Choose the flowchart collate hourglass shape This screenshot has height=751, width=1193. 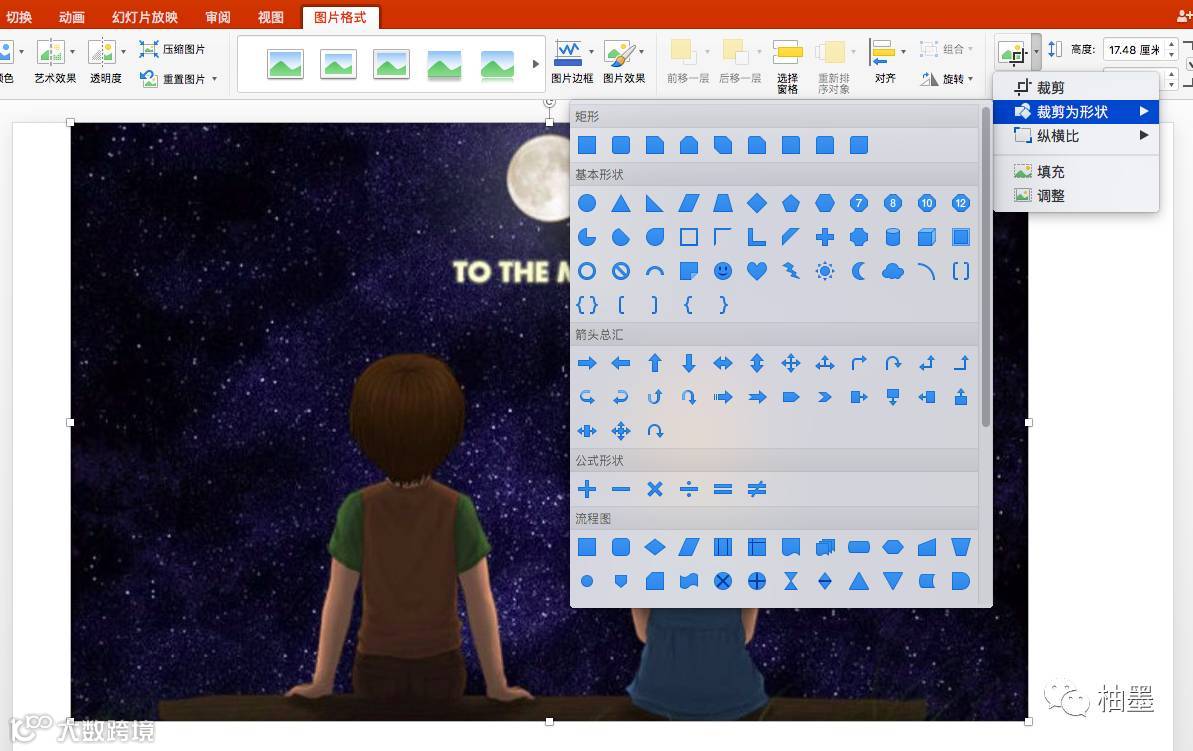click(791, 581)
